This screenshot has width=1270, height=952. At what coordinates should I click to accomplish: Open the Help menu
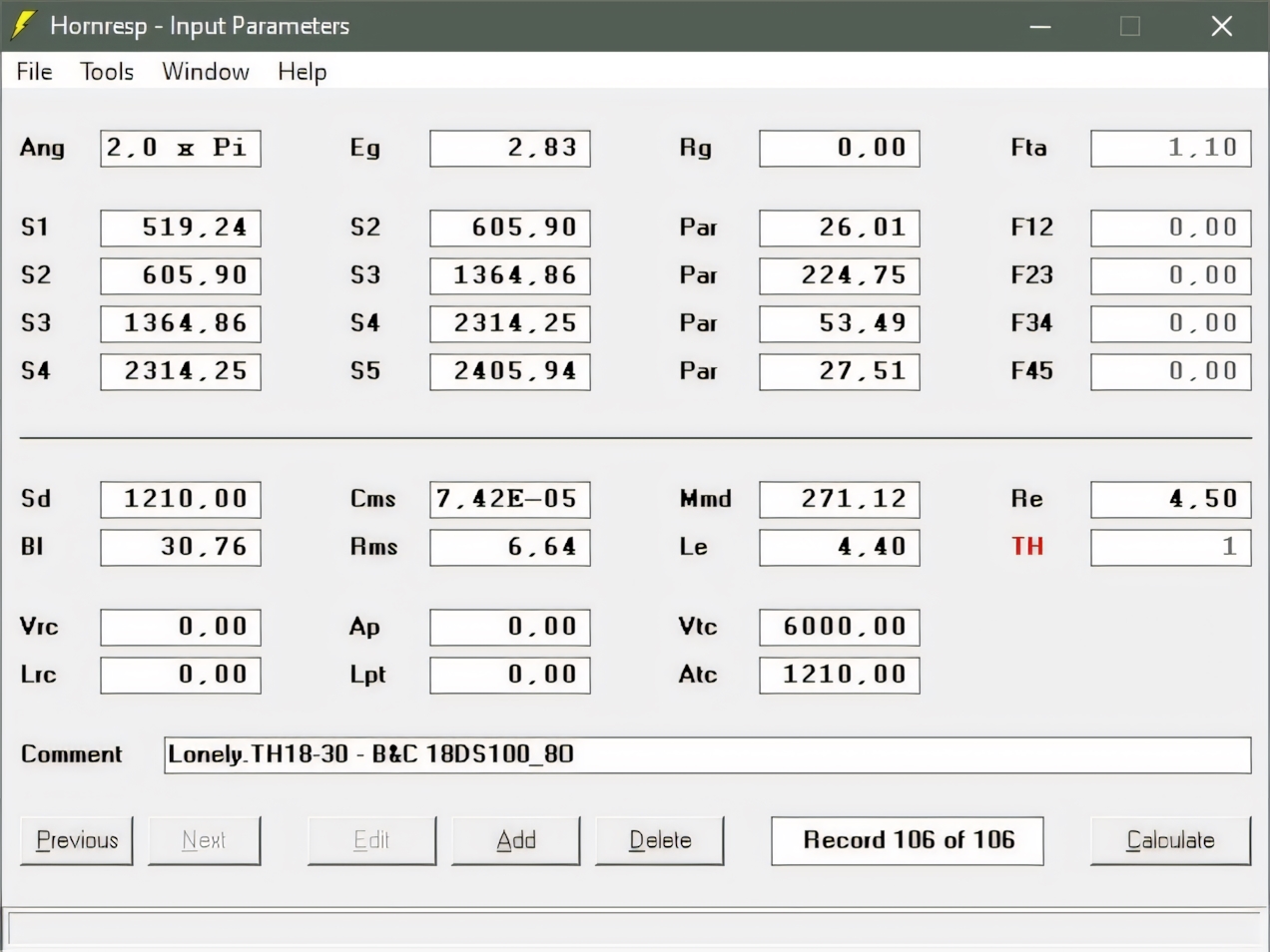(x=302, y=72)
